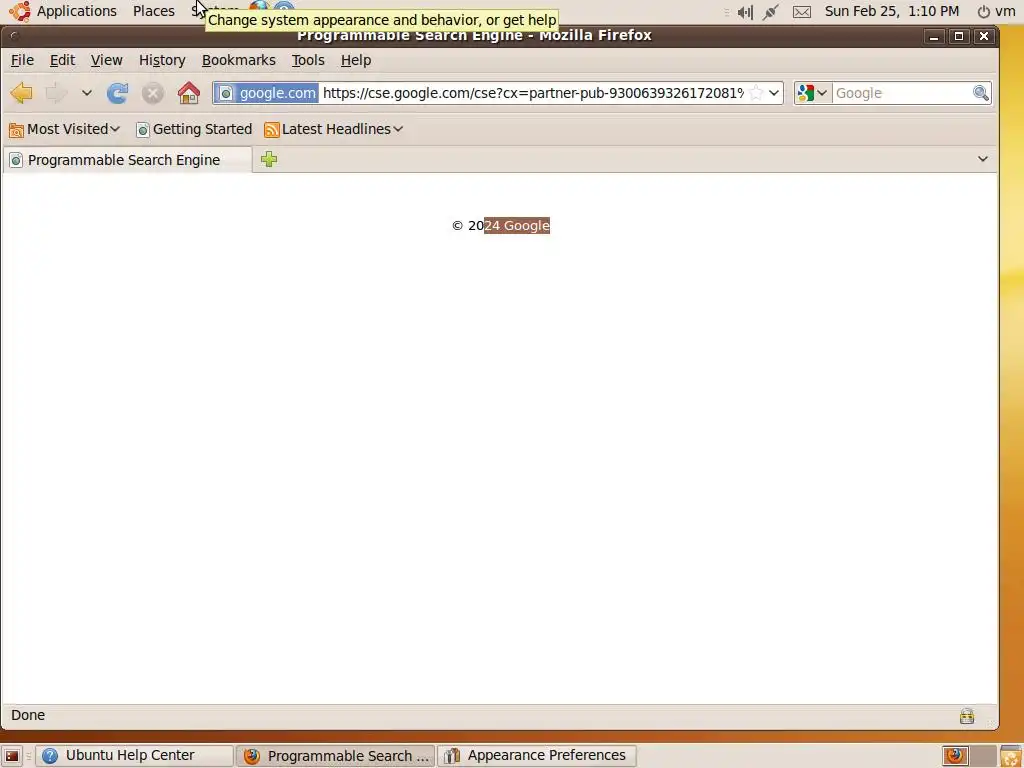Open the vm power session menu
The width and height of the screenshot is (1024, 768).
click(996, 11)
